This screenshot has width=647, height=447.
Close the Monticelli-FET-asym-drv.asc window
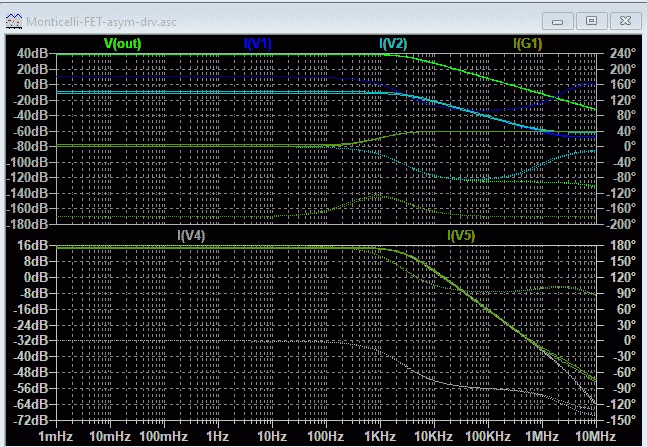coord(626,21)
